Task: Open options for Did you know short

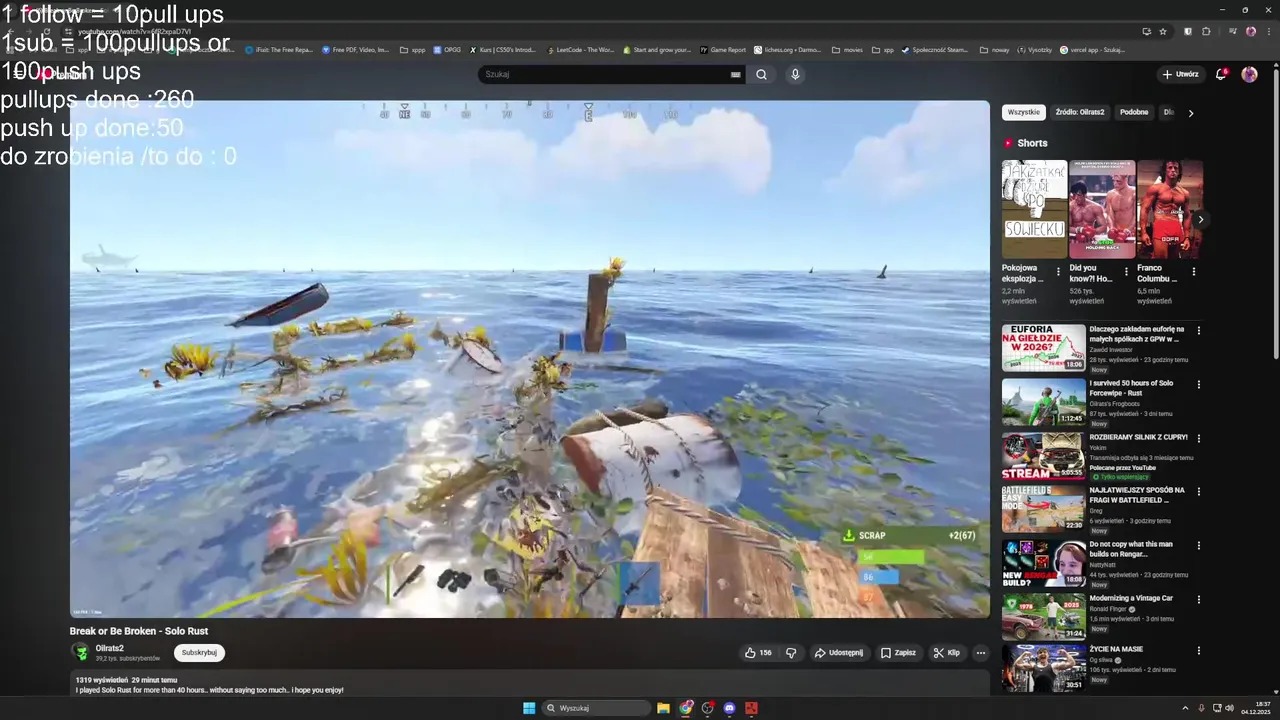Action: click(1126, 271)
